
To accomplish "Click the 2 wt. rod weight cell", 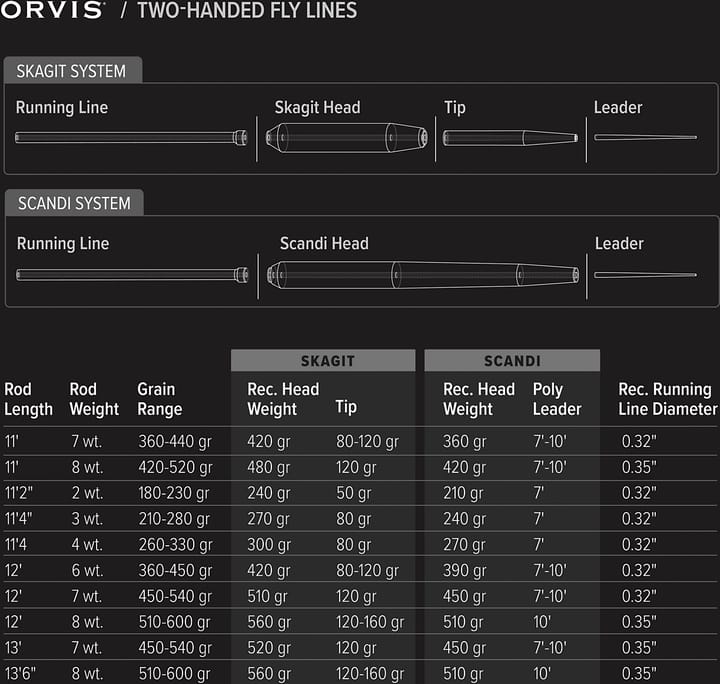I will coord(87,493).
